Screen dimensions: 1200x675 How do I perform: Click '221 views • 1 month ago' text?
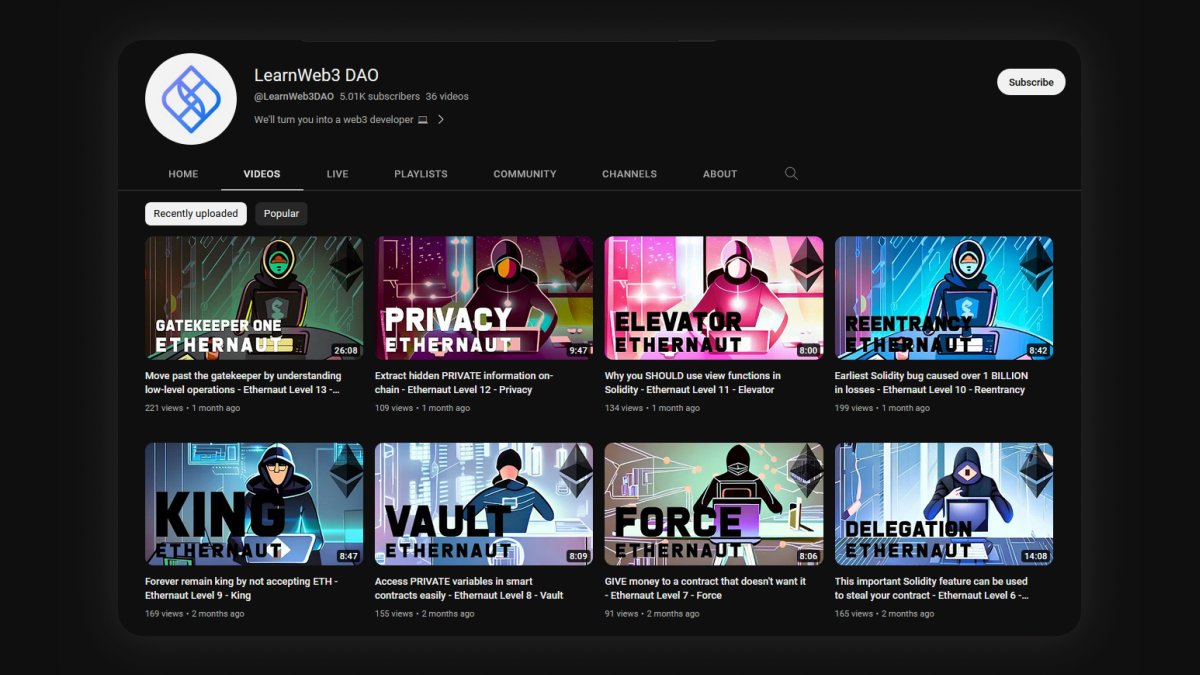(192, 408)
